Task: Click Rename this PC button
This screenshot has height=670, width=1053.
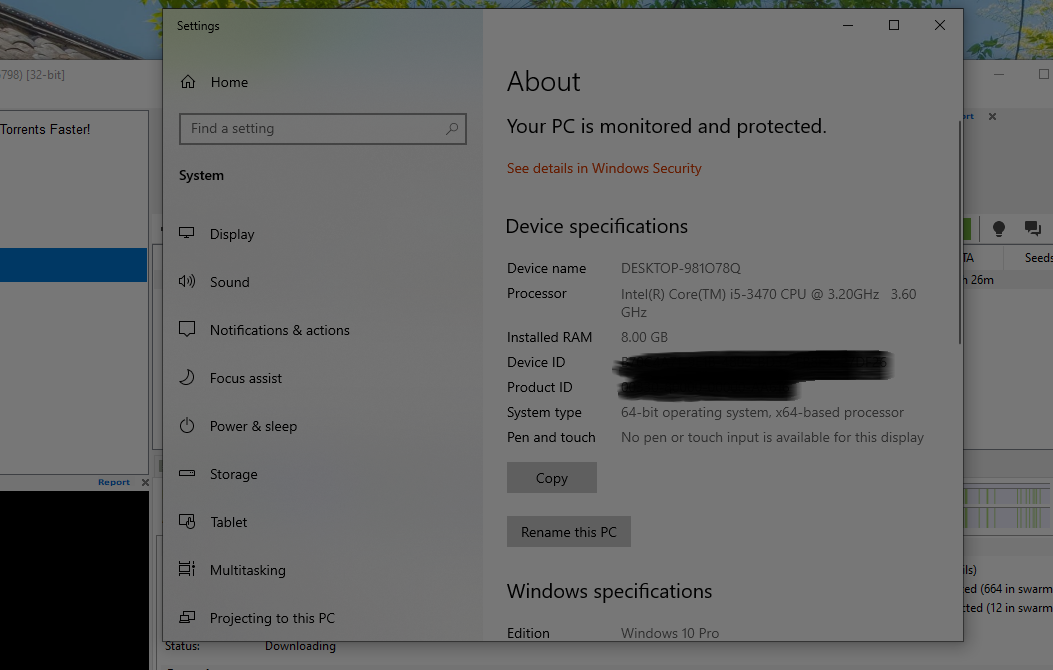Action: (568, 532)
